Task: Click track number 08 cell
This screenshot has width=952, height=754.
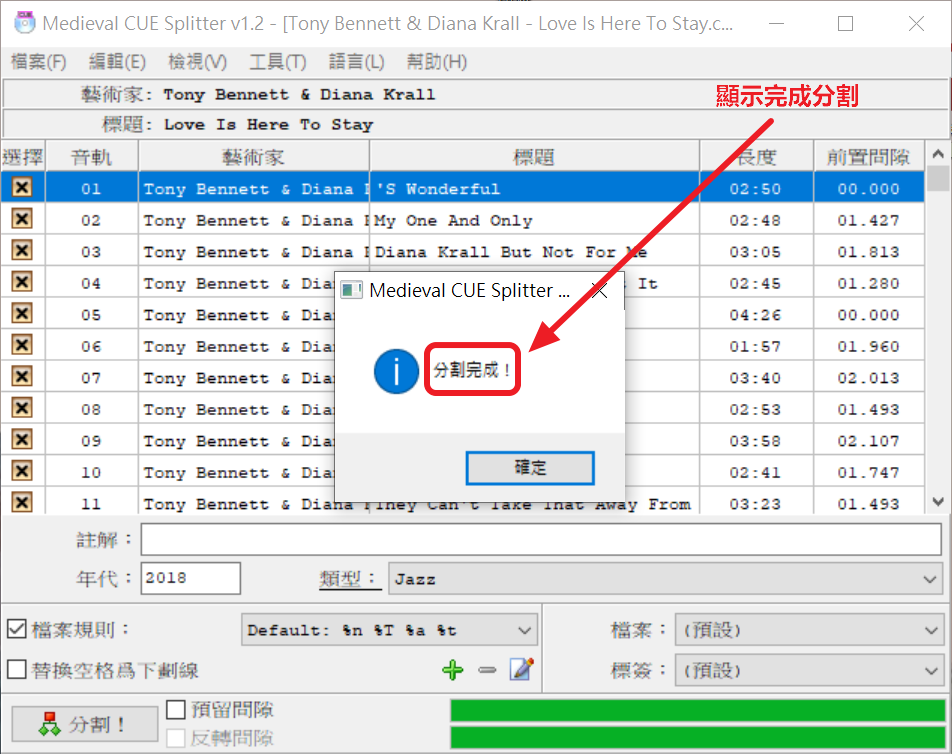Action: point(91,410)
